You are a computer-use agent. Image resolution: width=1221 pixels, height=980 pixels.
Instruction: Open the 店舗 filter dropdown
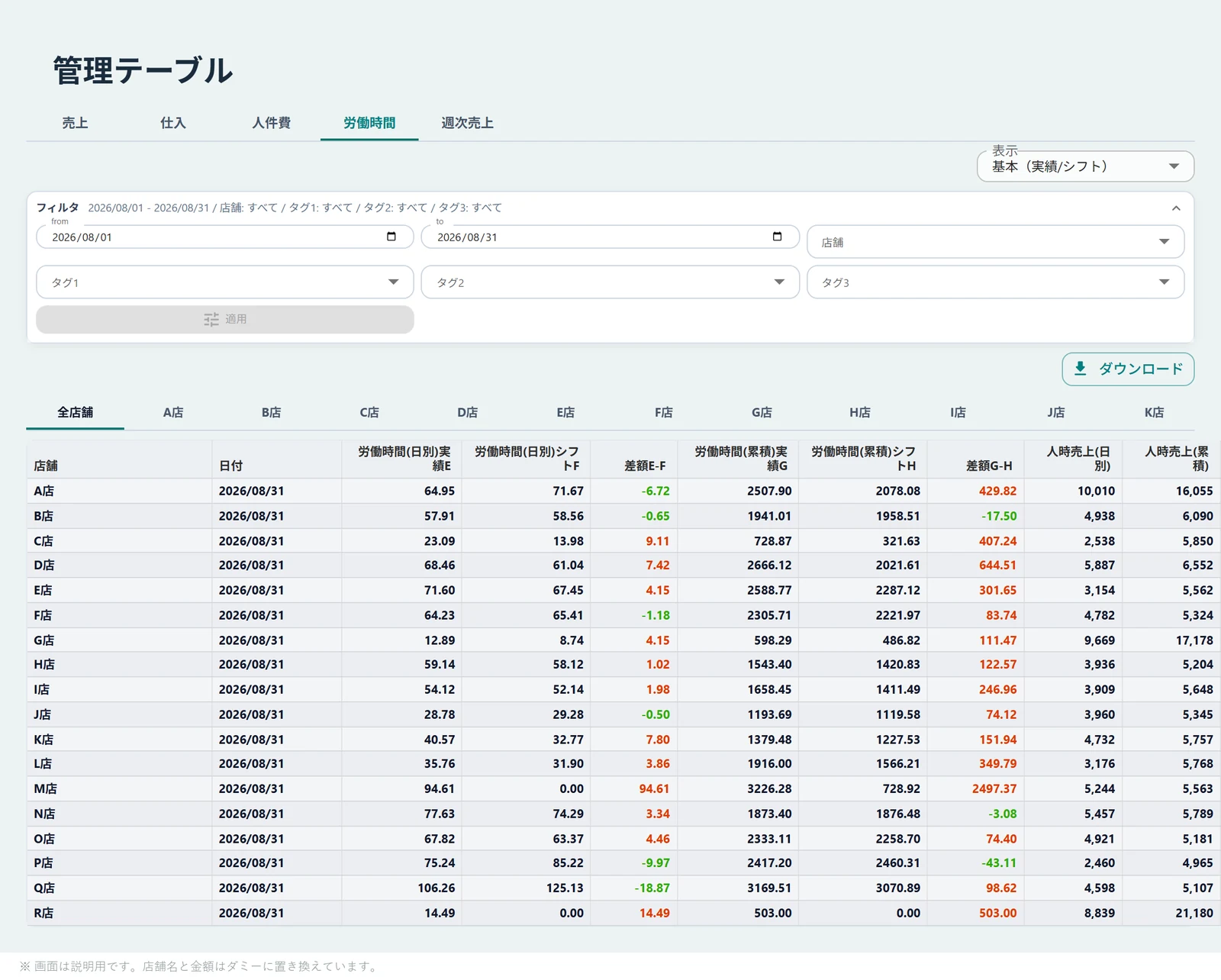point(995,242)
